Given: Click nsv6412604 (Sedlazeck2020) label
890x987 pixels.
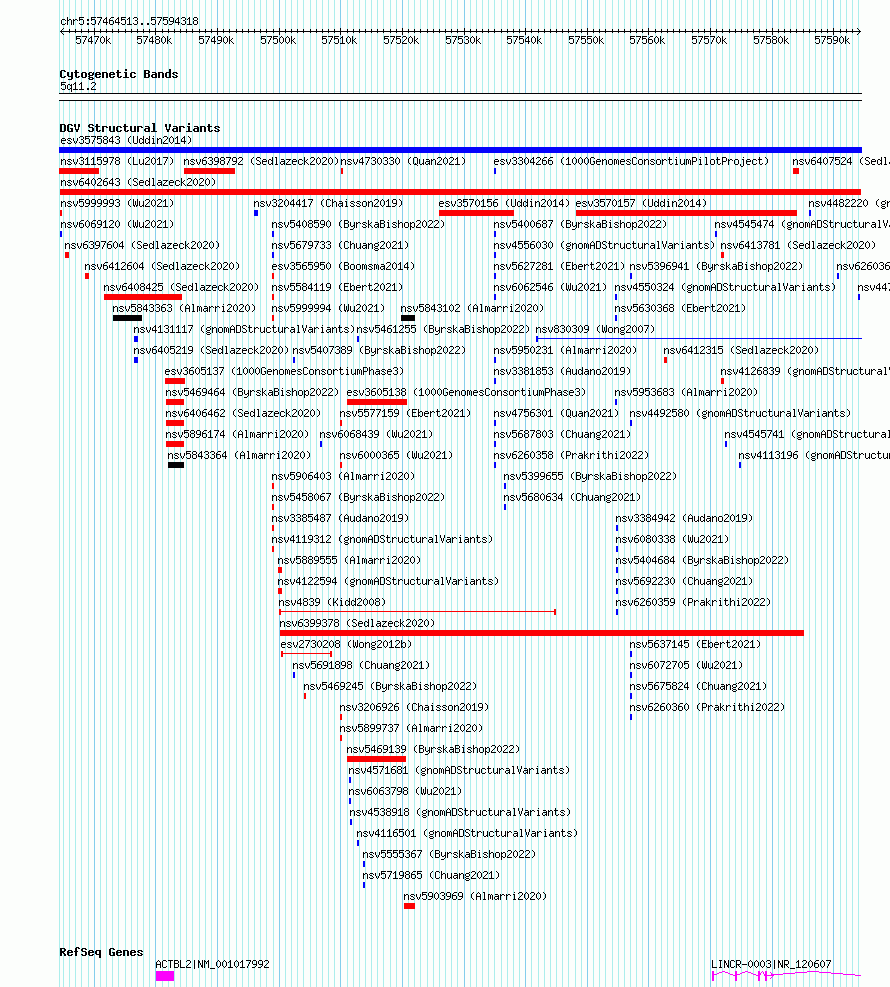Looking at the screenshot, I should click(x=162, y=266).
